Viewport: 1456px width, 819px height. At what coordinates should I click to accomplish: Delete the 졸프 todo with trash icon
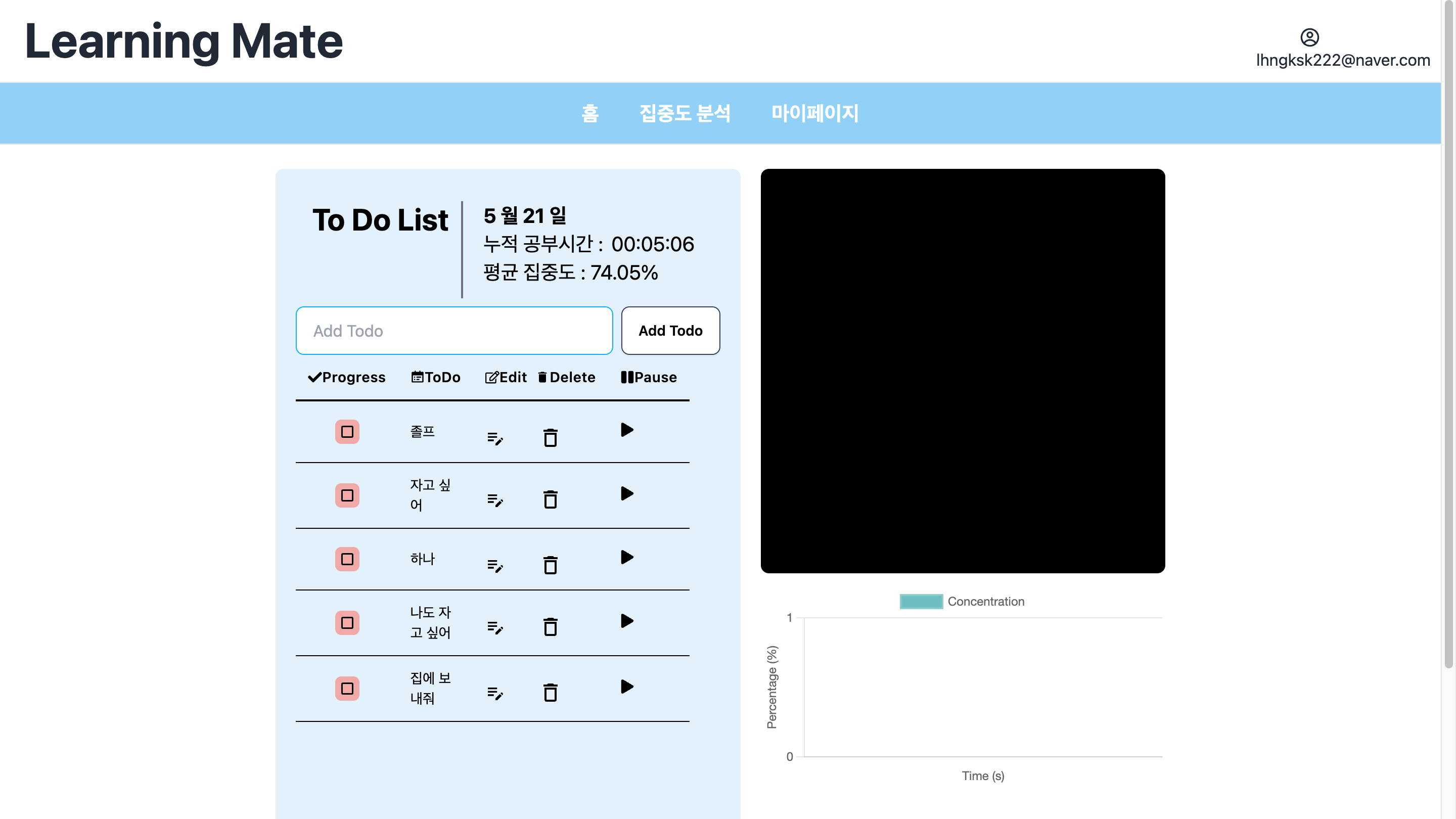[x=550, y=438]
